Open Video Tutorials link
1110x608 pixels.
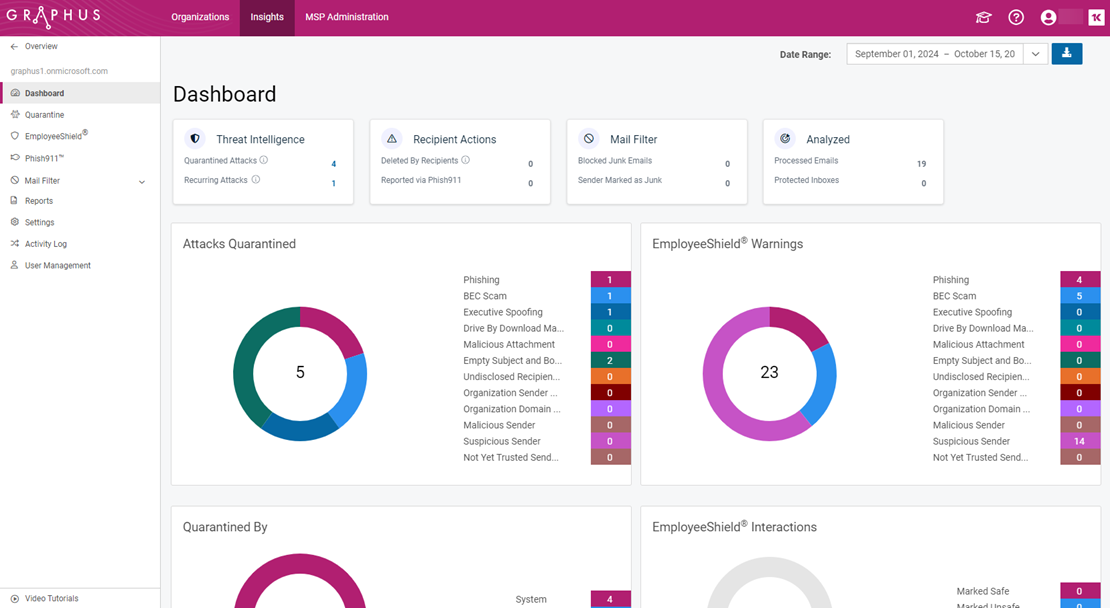52,598
